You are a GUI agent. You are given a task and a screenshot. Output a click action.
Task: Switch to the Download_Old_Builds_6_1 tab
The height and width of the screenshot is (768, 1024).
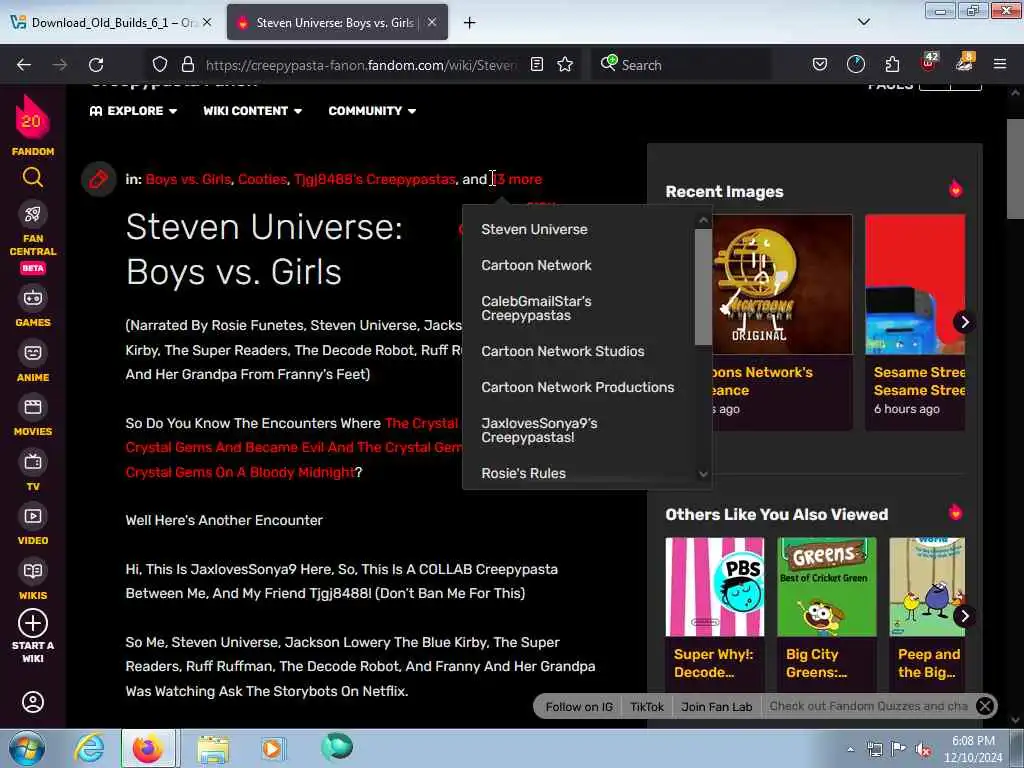pos(112,23)
